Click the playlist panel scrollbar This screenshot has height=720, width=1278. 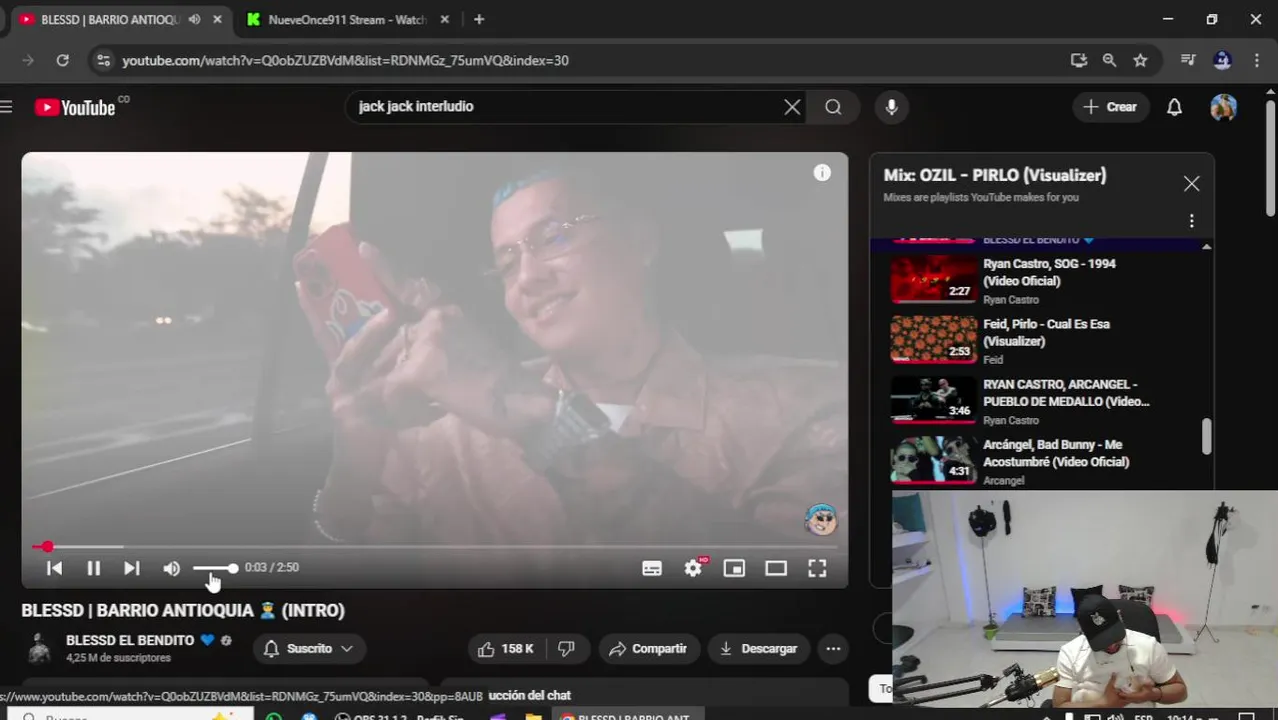click(x=1206, y=436)
